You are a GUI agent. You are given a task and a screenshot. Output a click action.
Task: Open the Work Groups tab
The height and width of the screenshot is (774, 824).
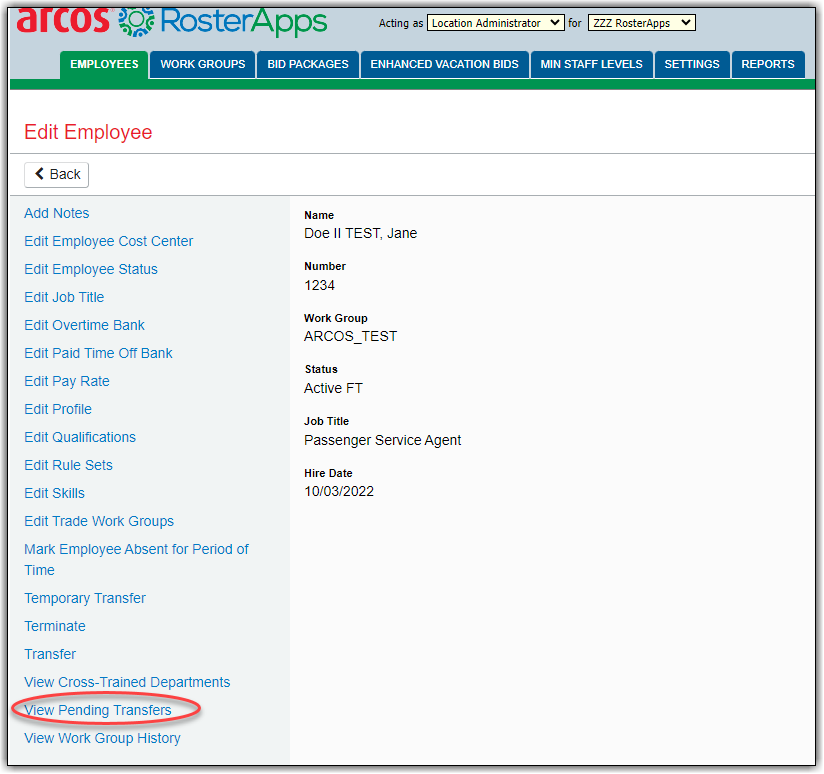(x=202, y=64)
